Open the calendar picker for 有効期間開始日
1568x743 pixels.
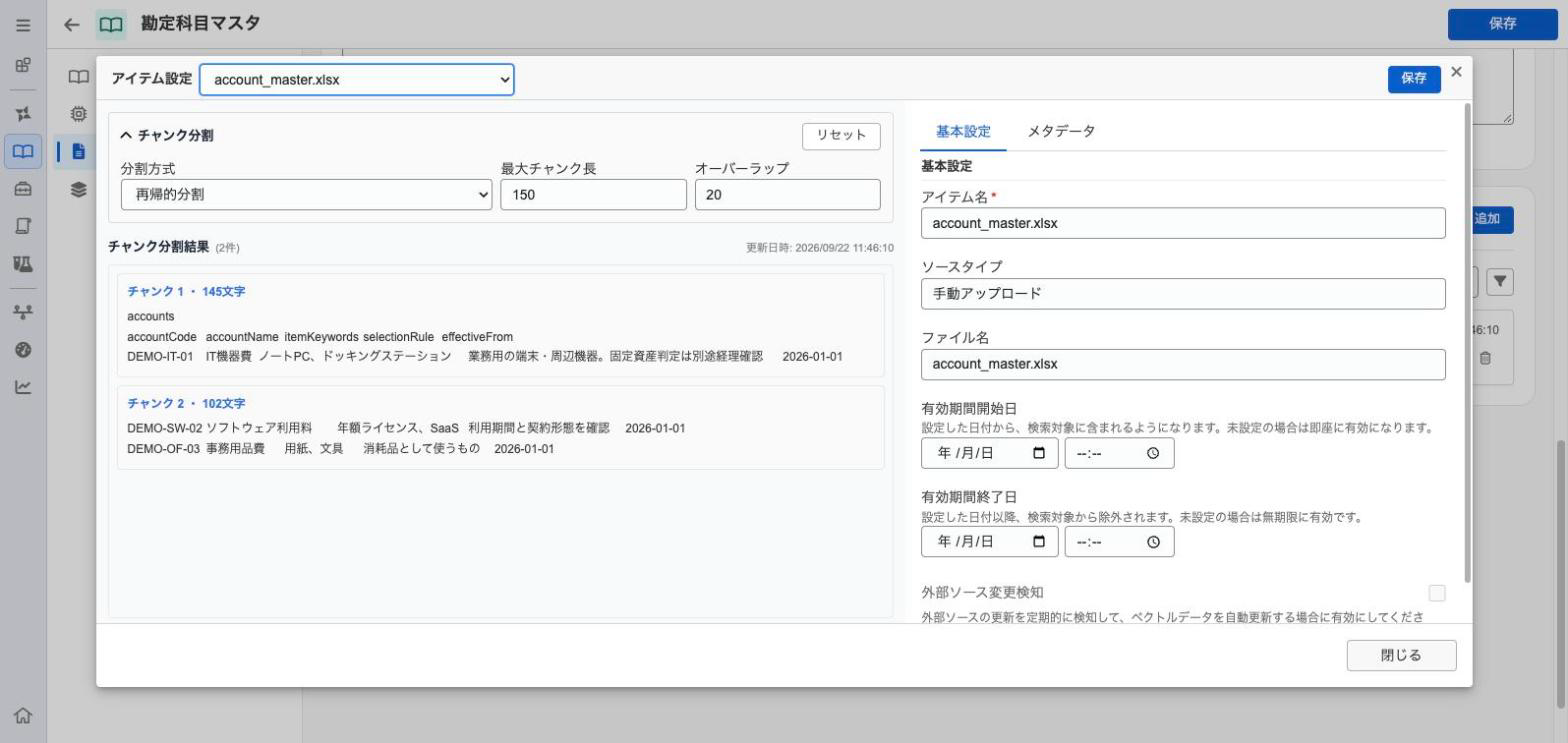pos(1039,453)
